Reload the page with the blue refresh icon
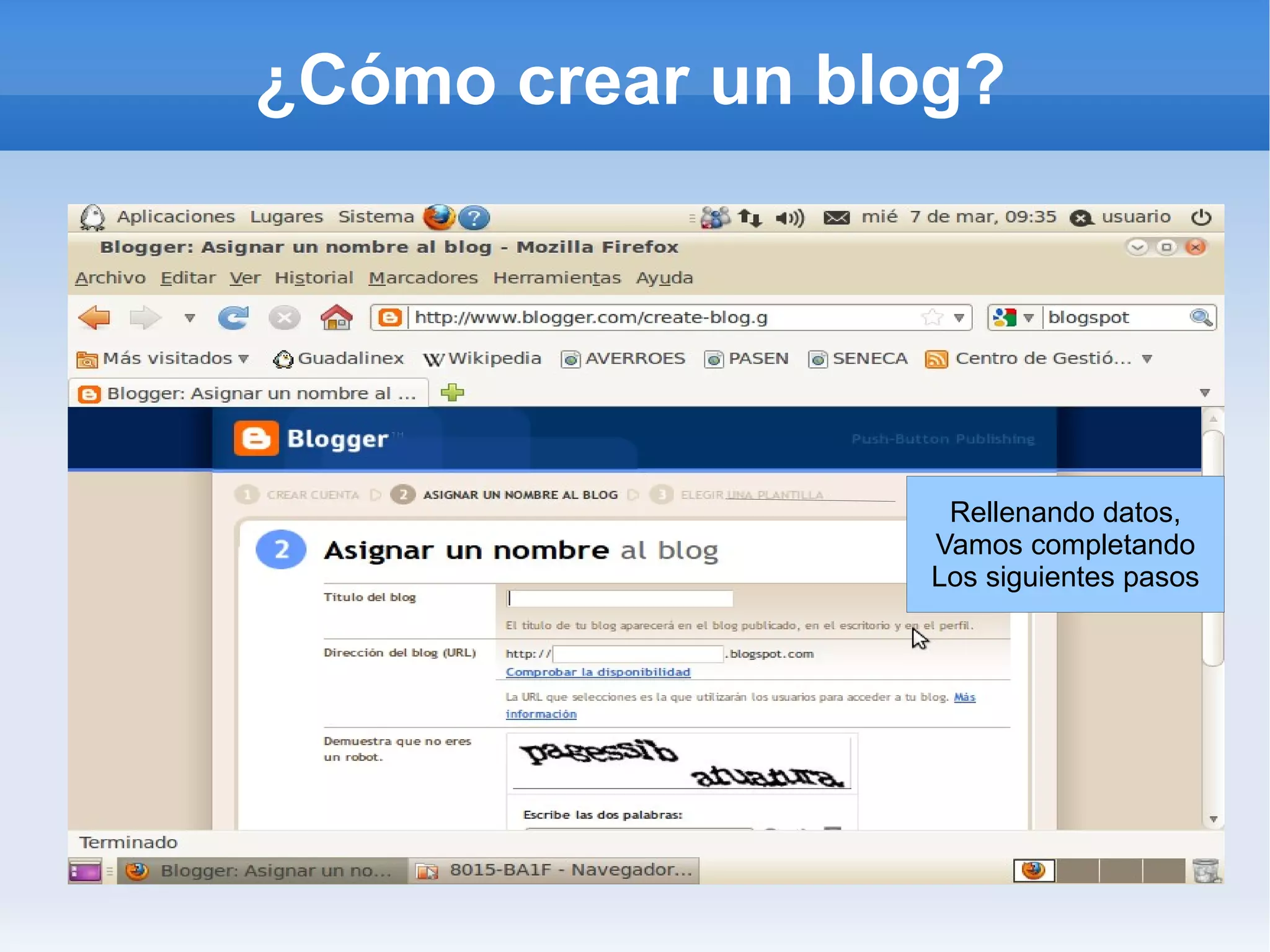1270x952 pixels. tap(234, 318)
